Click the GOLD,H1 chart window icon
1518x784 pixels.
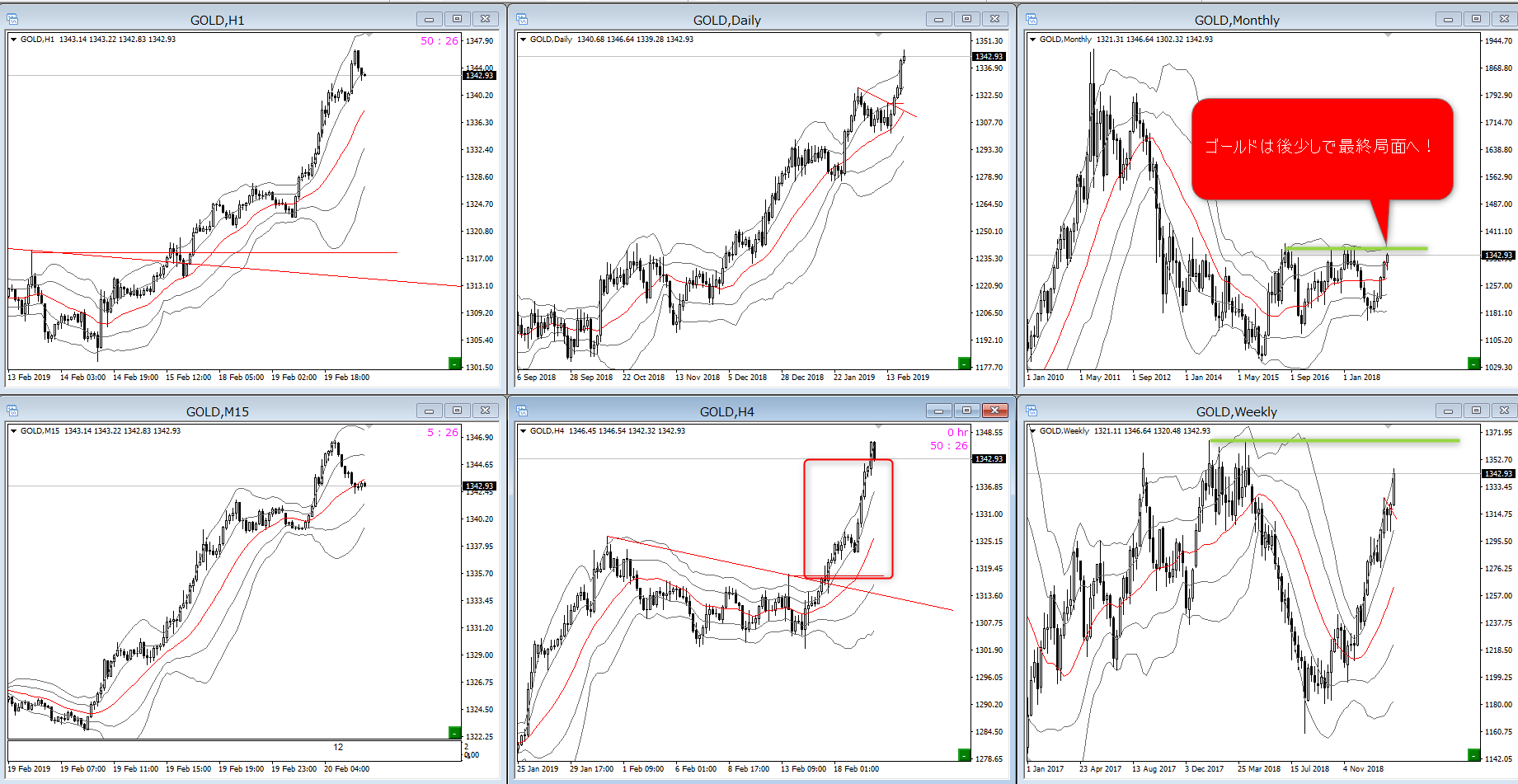12,19
